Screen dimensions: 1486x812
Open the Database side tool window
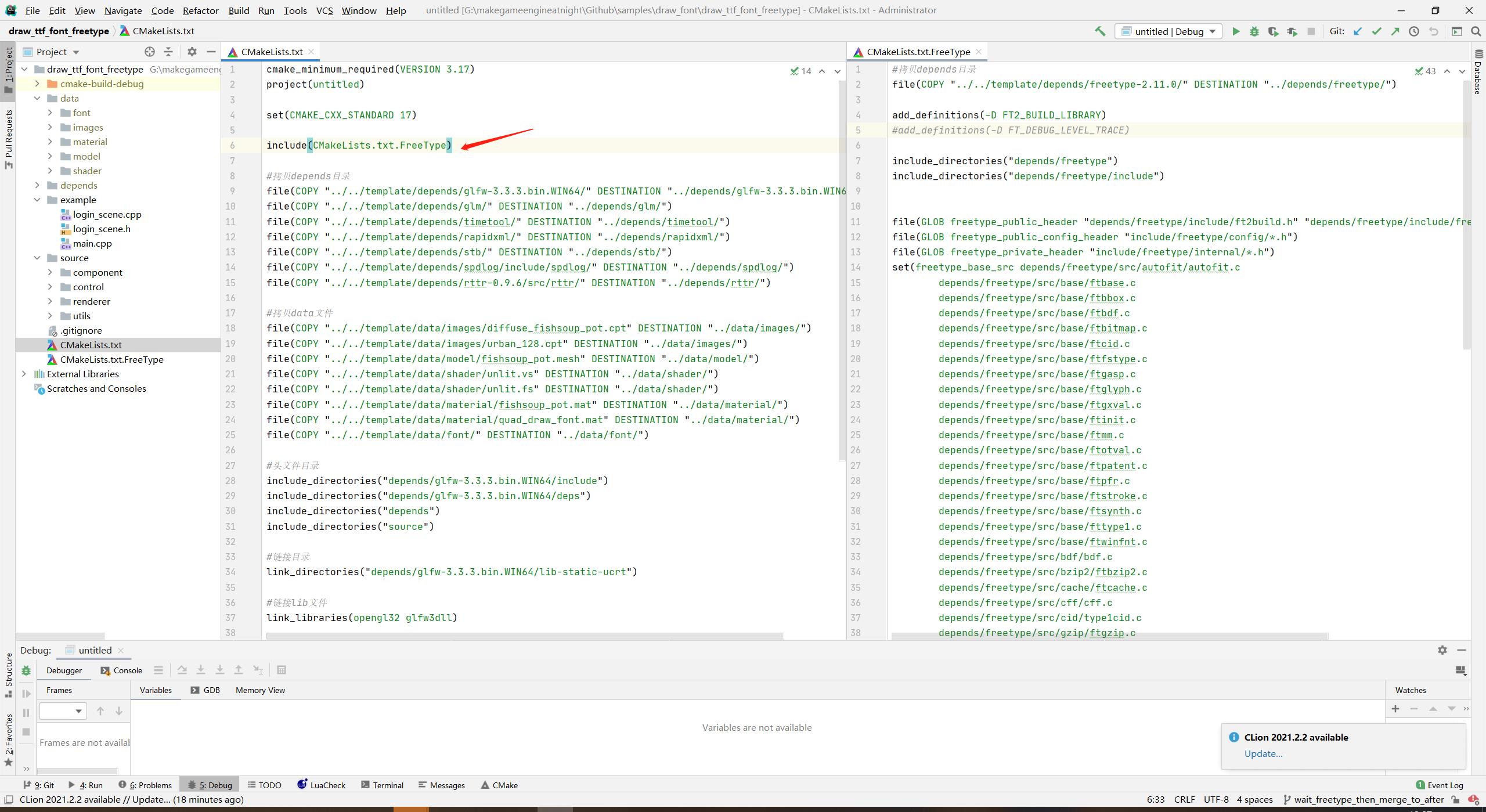pyautogui.click(x=1478, y=71)
